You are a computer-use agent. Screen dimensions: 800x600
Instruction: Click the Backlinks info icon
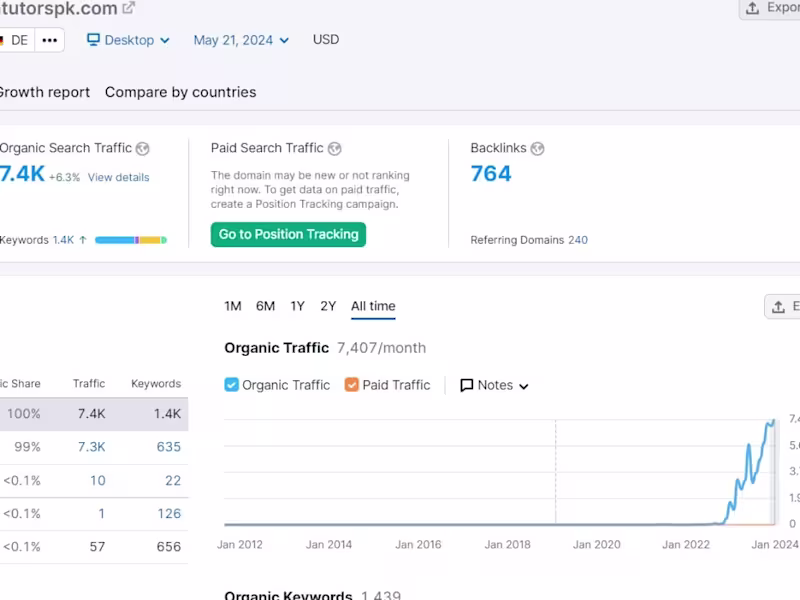tap(537, 147)
